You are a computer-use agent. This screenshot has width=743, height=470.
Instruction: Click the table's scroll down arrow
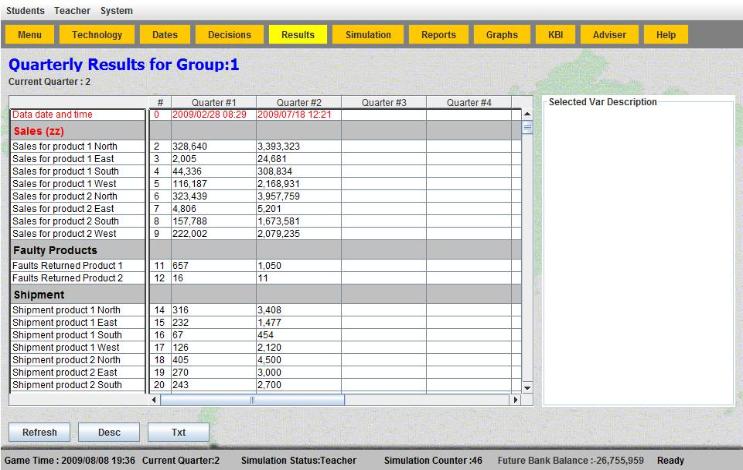(x=528, y=387)
